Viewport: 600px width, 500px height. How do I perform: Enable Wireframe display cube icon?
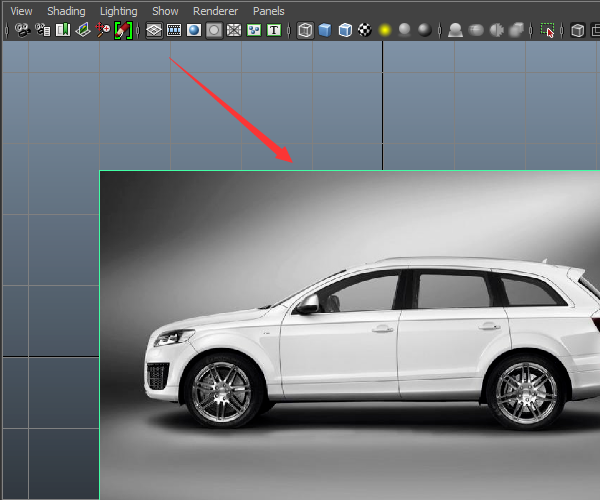(305, 31)
